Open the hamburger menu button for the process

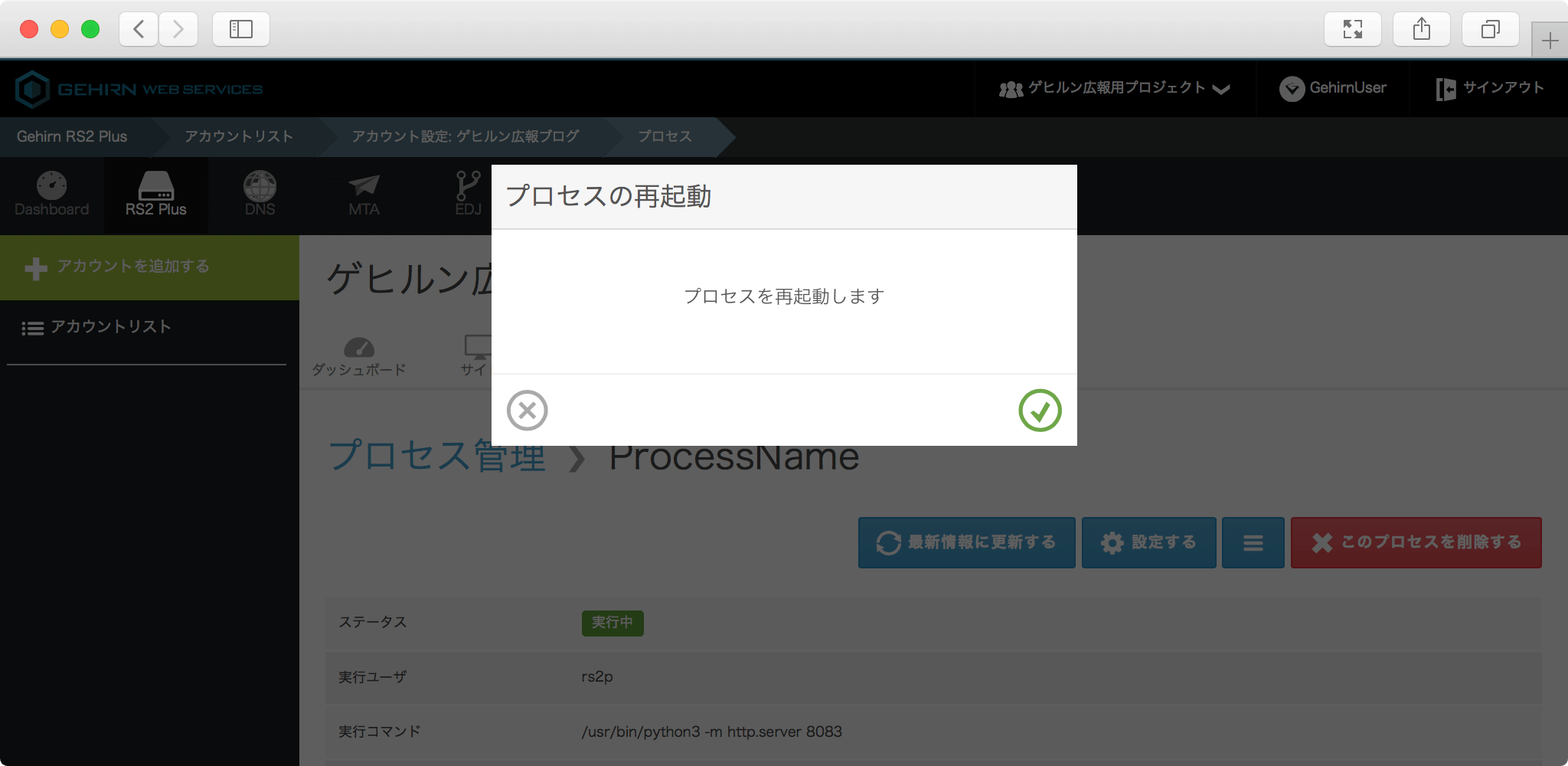tap(1253, 543)
